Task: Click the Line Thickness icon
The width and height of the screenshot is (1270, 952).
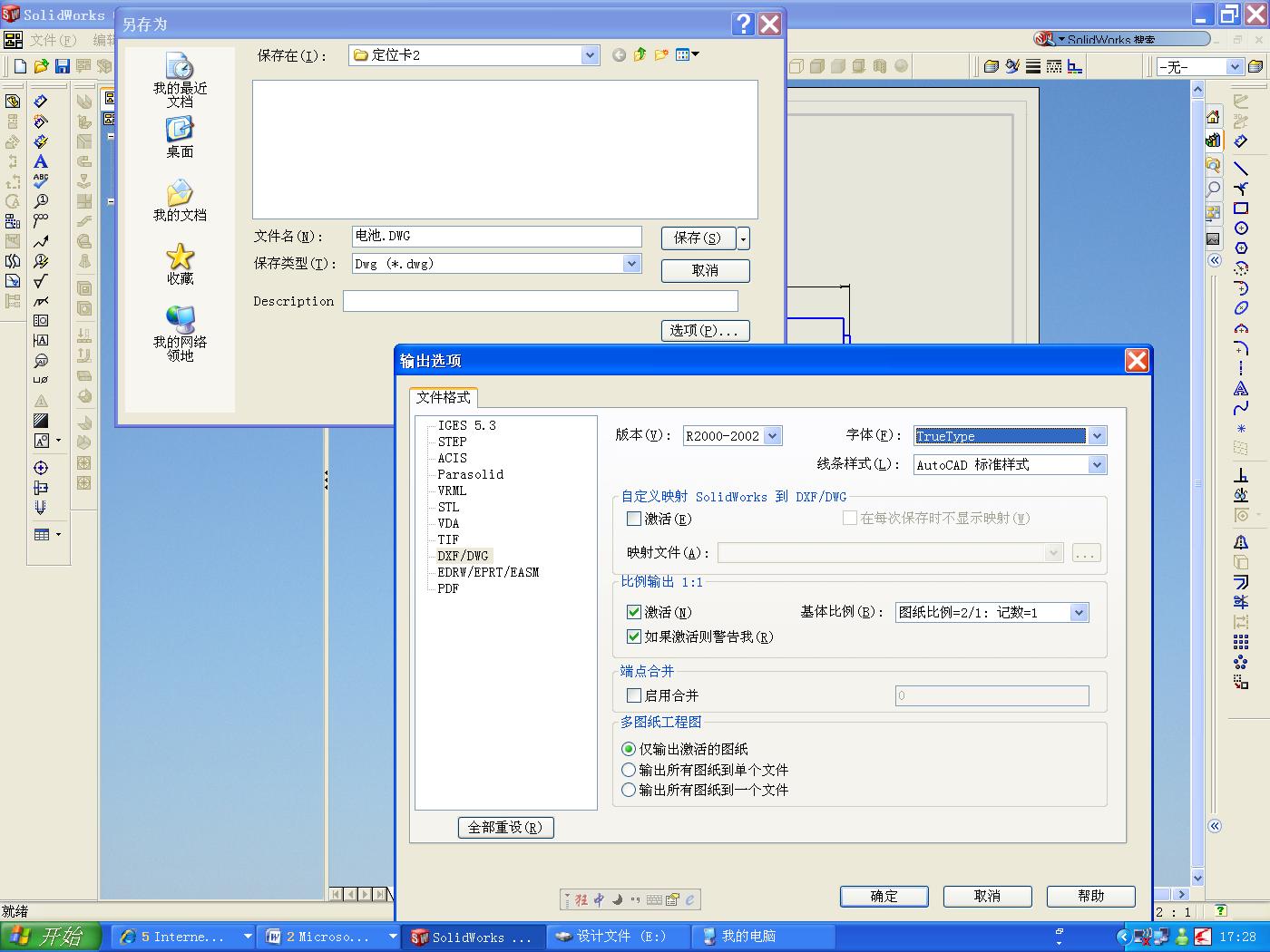Action: point(1033,66)
